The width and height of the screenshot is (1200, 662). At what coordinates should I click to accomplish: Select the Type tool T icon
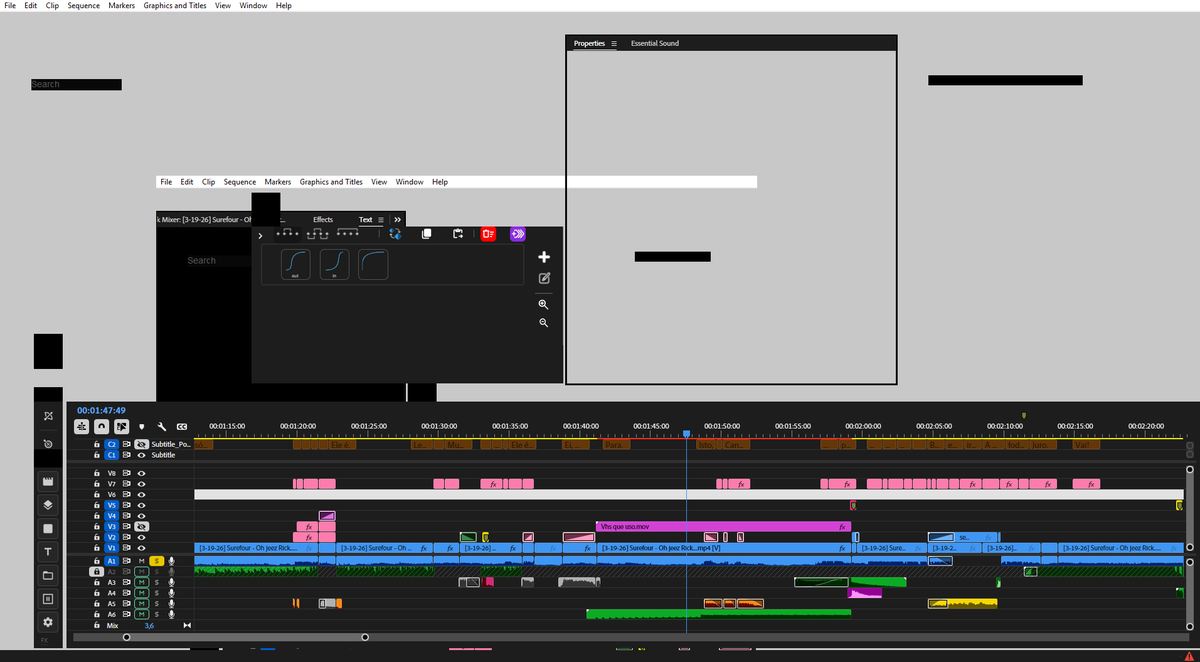point(47,552)
